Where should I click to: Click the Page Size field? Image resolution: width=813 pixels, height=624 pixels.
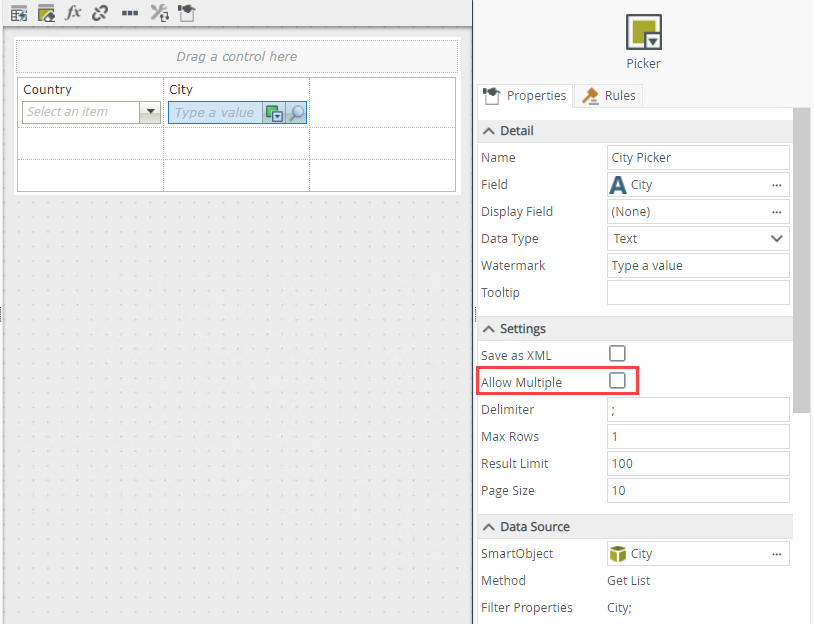click(x=698, y=491)
